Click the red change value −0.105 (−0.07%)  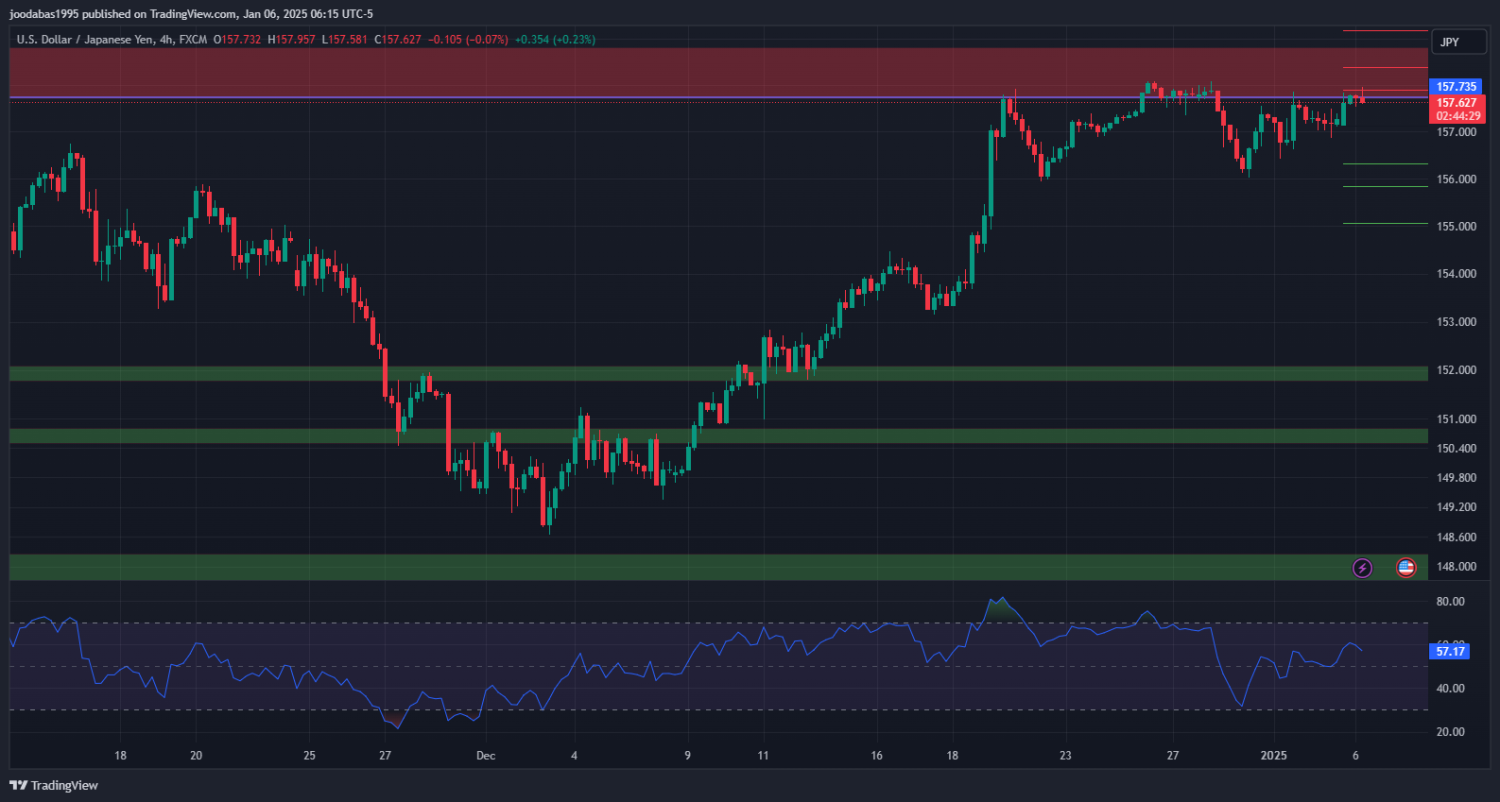[x=468, y=40]
